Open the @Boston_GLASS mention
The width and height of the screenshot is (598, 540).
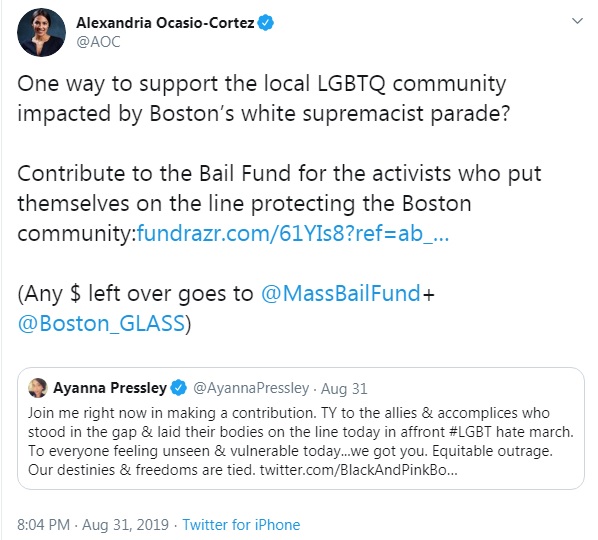(x=101, y=323)
